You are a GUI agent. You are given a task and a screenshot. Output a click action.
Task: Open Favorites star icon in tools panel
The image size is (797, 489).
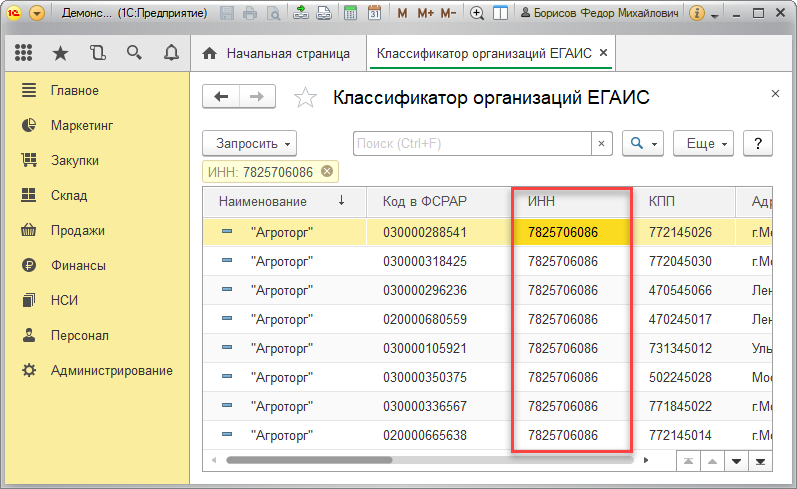tap(60, 52)
